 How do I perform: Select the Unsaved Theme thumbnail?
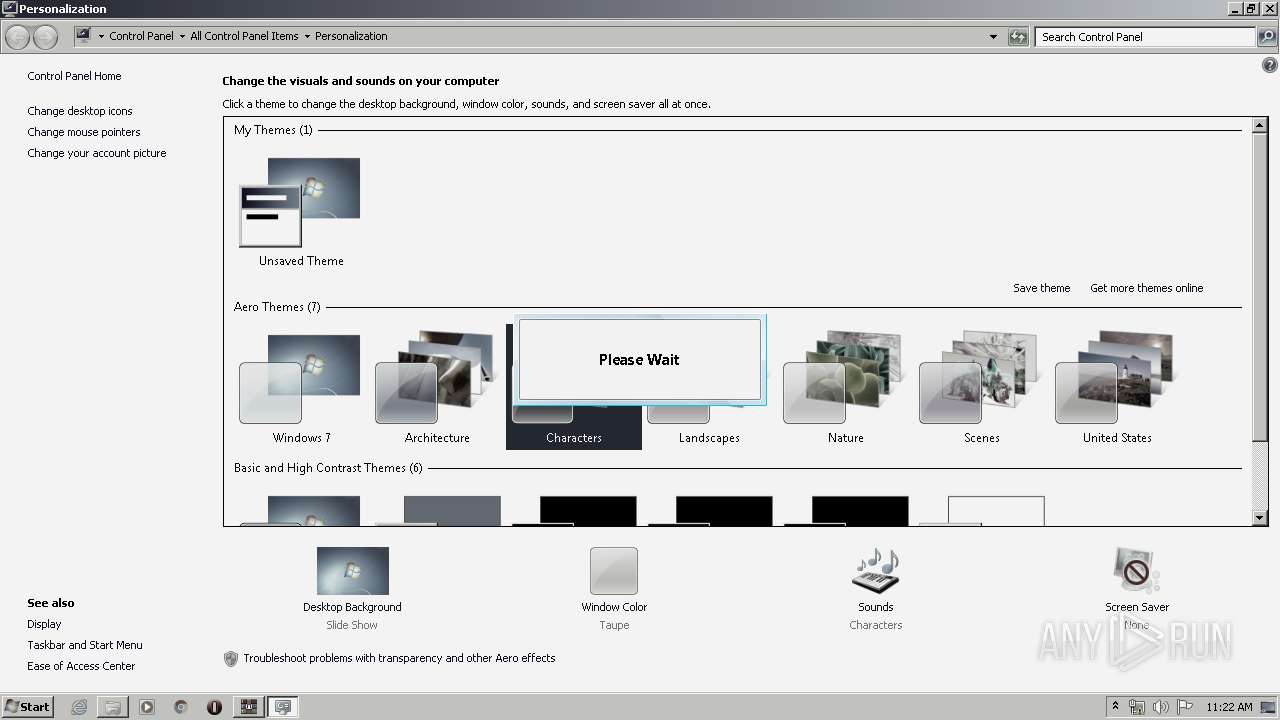click(300, 203)
